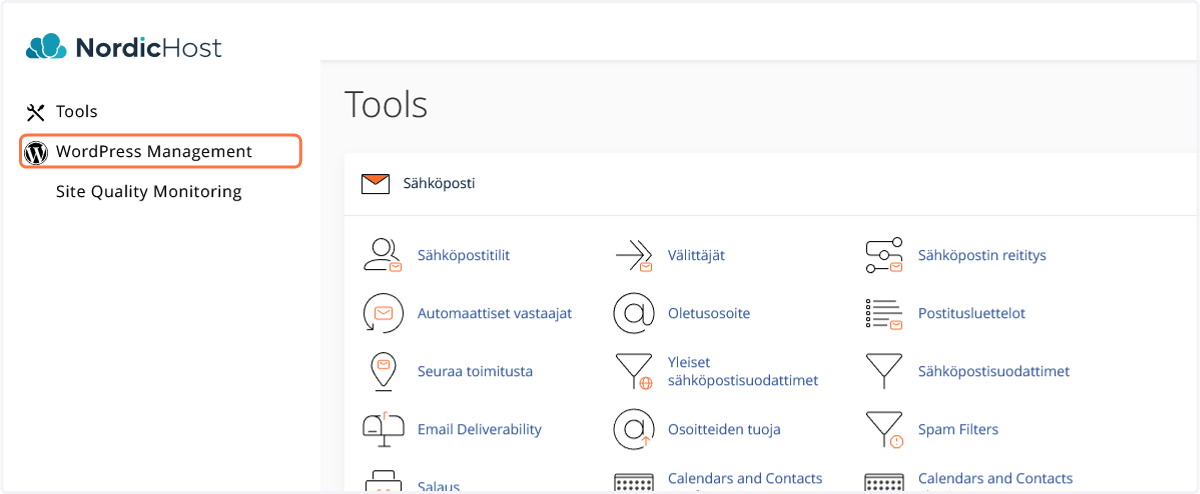Viewport: 1200px width, 494px height.
Task: Click the Yleiset sähköpostisuodattimet funnel icon
Action: [633, 371]
